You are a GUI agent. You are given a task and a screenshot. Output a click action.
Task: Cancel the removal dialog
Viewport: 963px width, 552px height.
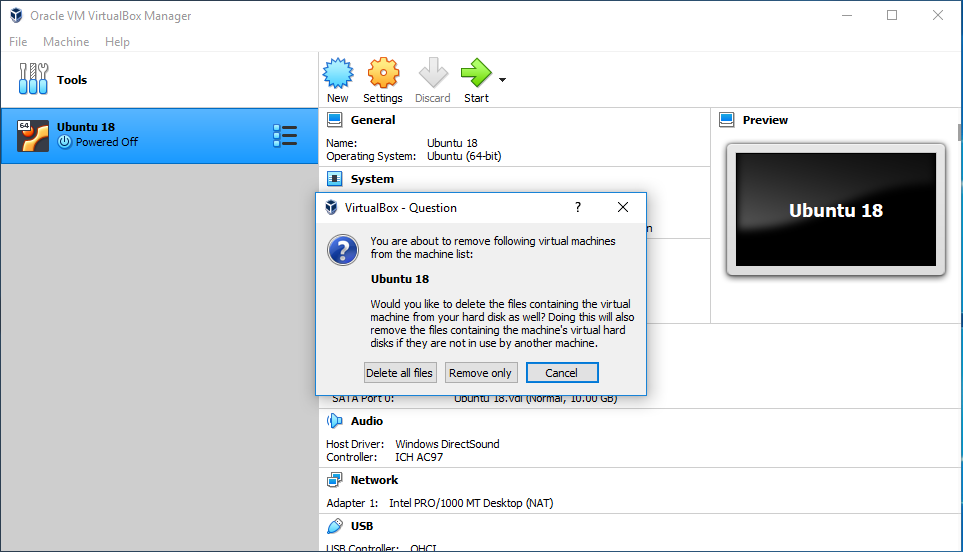(562, 373)
